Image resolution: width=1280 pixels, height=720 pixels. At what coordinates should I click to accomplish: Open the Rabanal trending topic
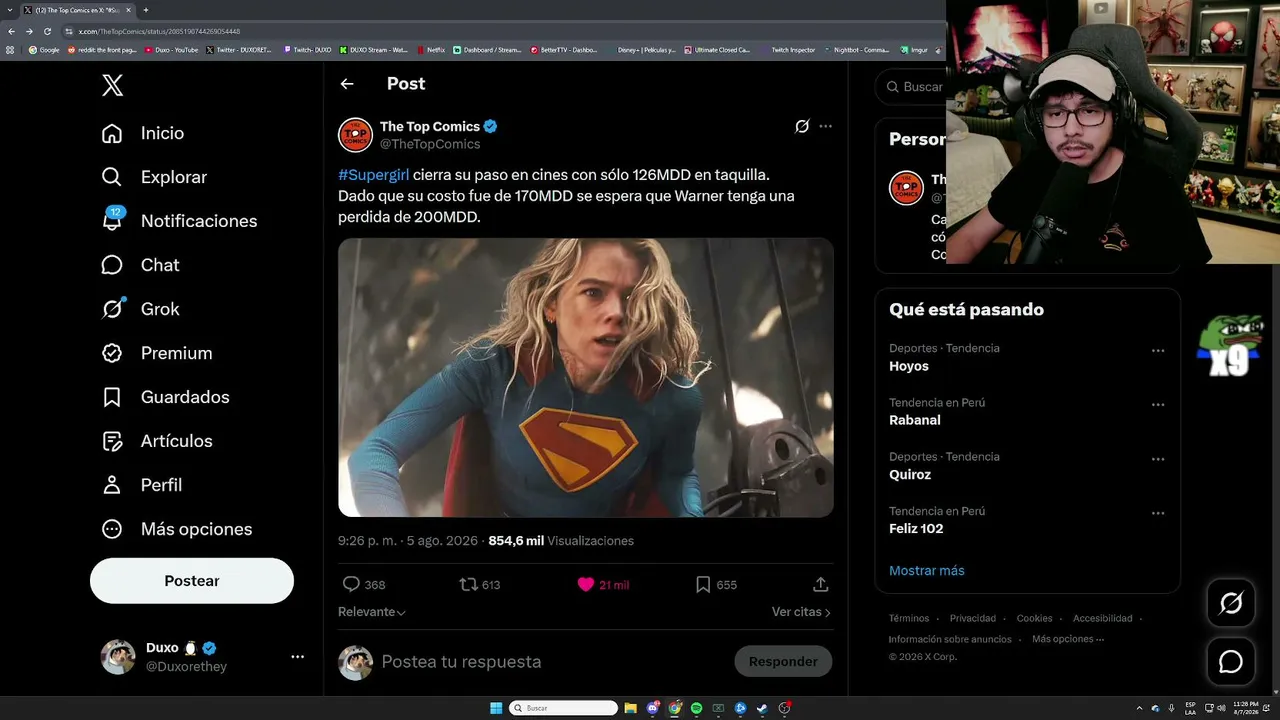tap(915, 420)
